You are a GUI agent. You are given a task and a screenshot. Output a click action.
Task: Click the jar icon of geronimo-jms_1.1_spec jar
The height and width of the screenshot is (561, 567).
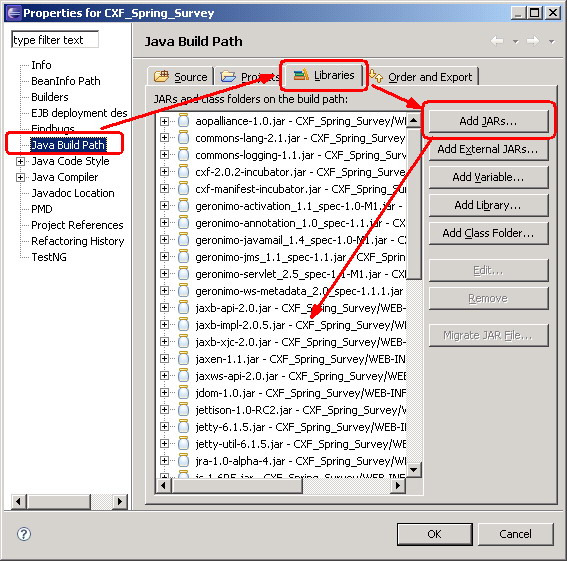(183, 257)
